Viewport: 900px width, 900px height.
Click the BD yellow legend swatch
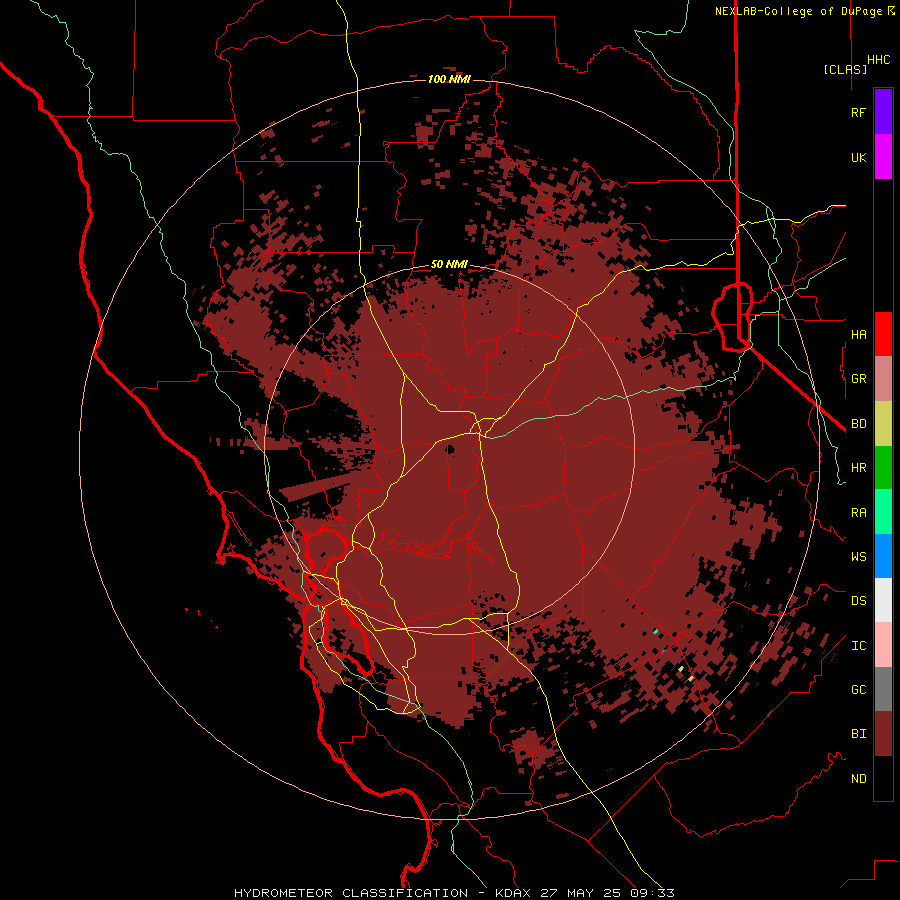883,424
